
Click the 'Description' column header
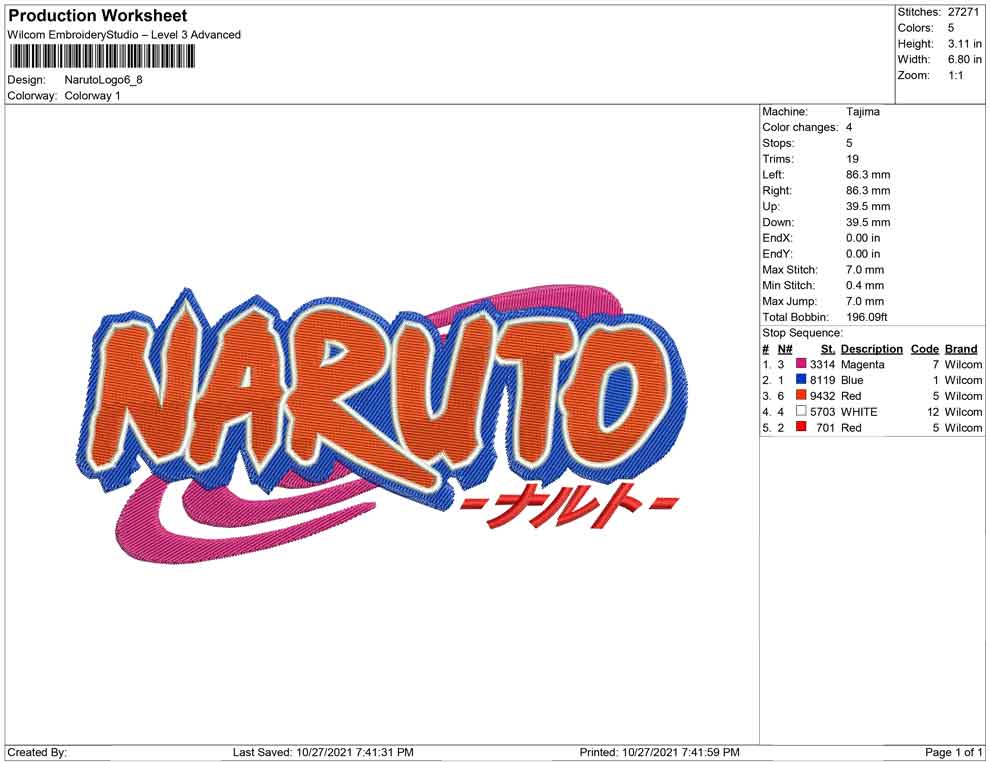click(x=872, y=348)
